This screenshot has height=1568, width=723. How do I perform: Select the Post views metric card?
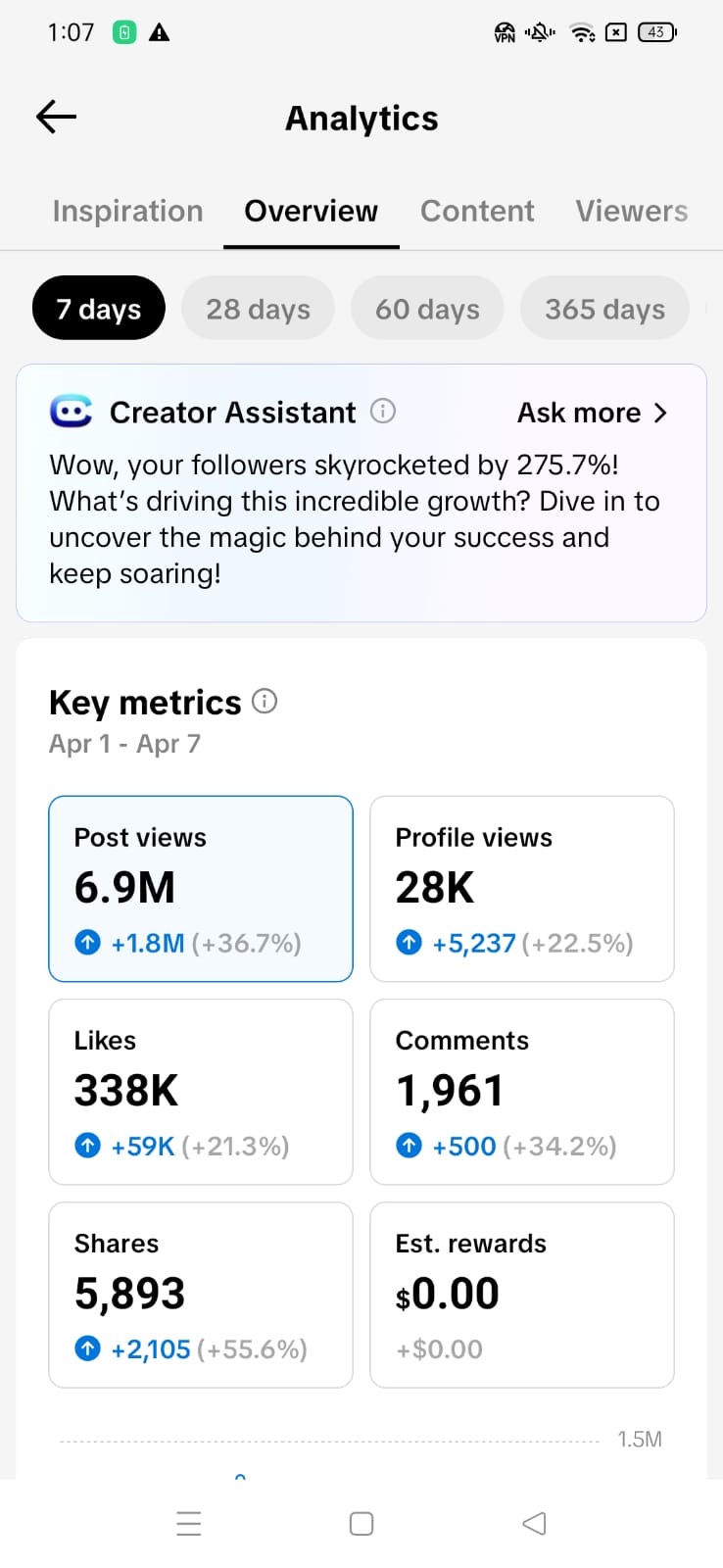tap(201, 888)
